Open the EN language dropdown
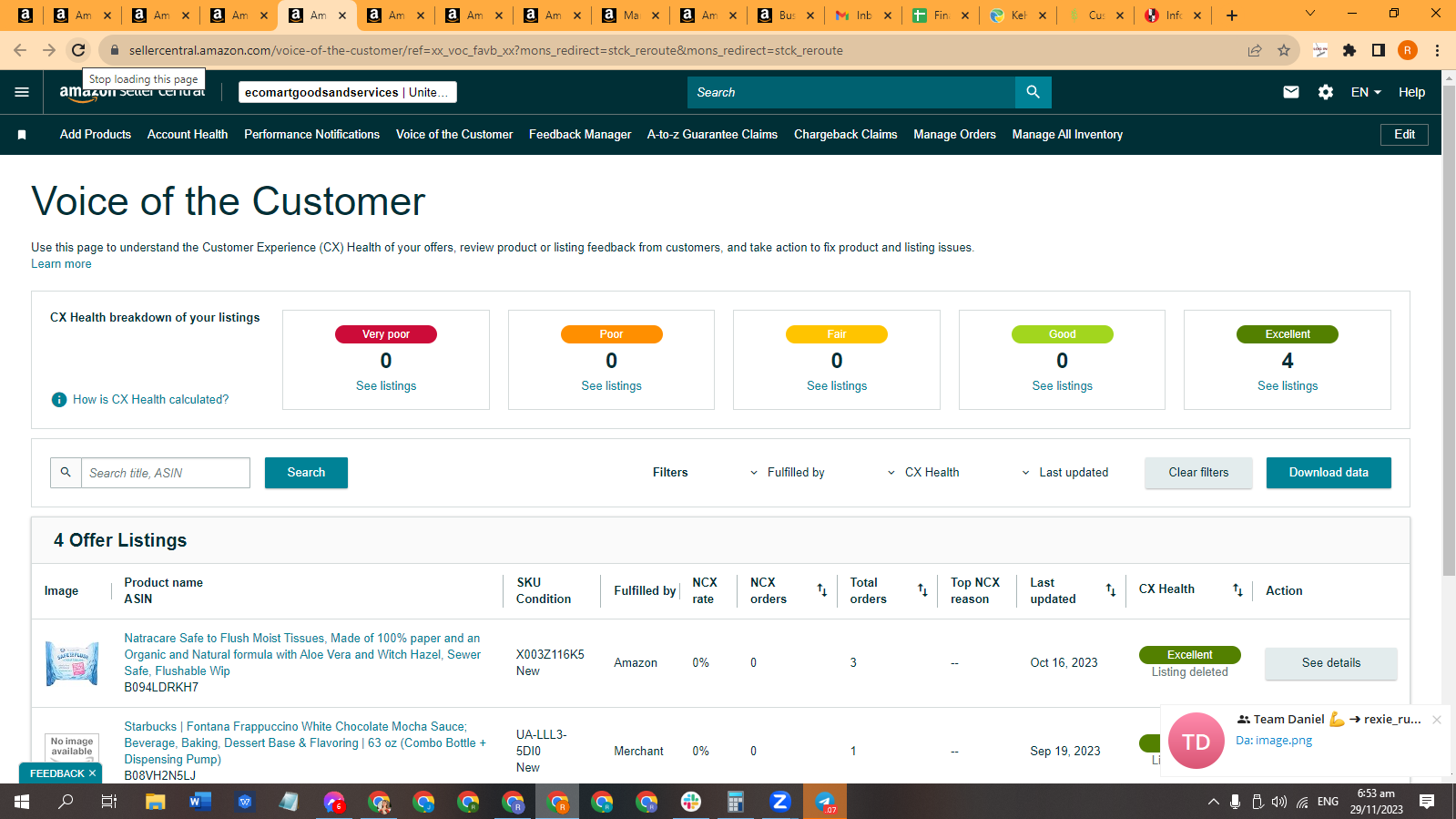Viewport: 1456px width, 819px height. pos(1366,92)
